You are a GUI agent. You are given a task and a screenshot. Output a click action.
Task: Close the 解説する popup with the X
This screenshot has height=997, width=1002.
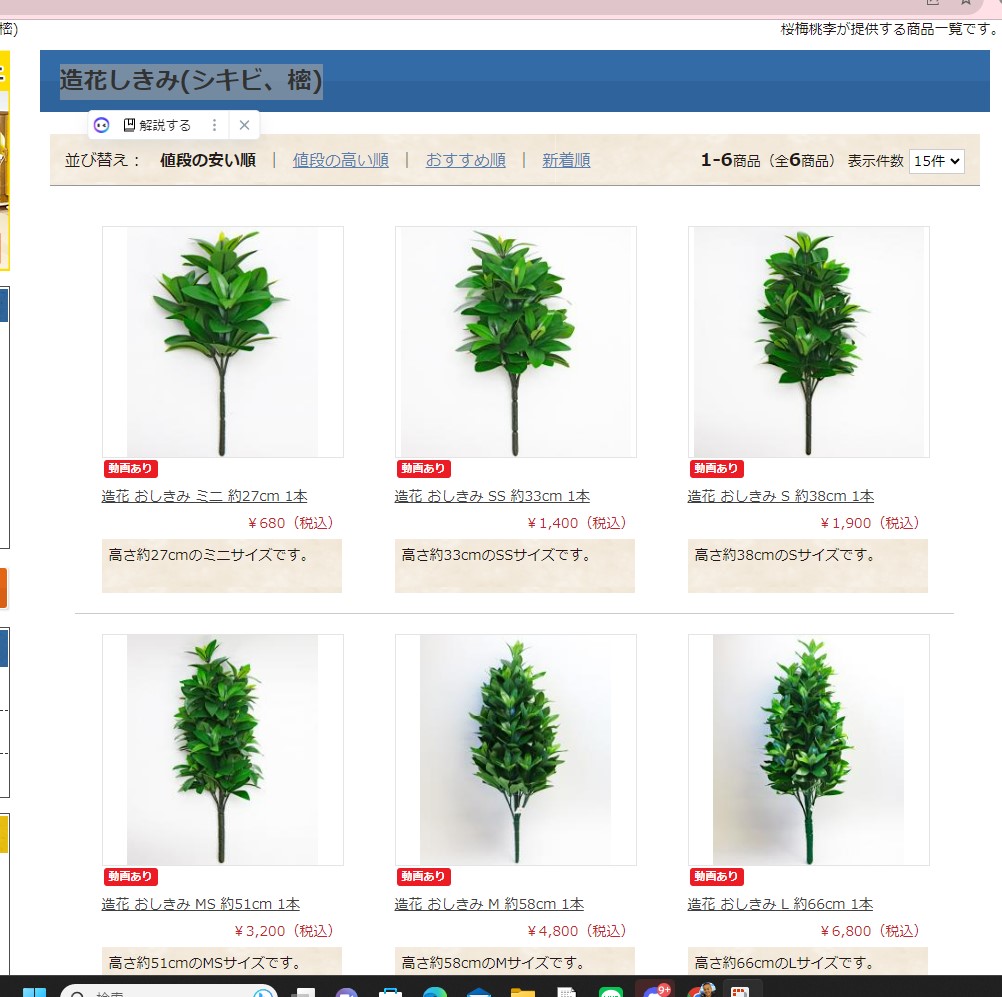click(244, 124)
